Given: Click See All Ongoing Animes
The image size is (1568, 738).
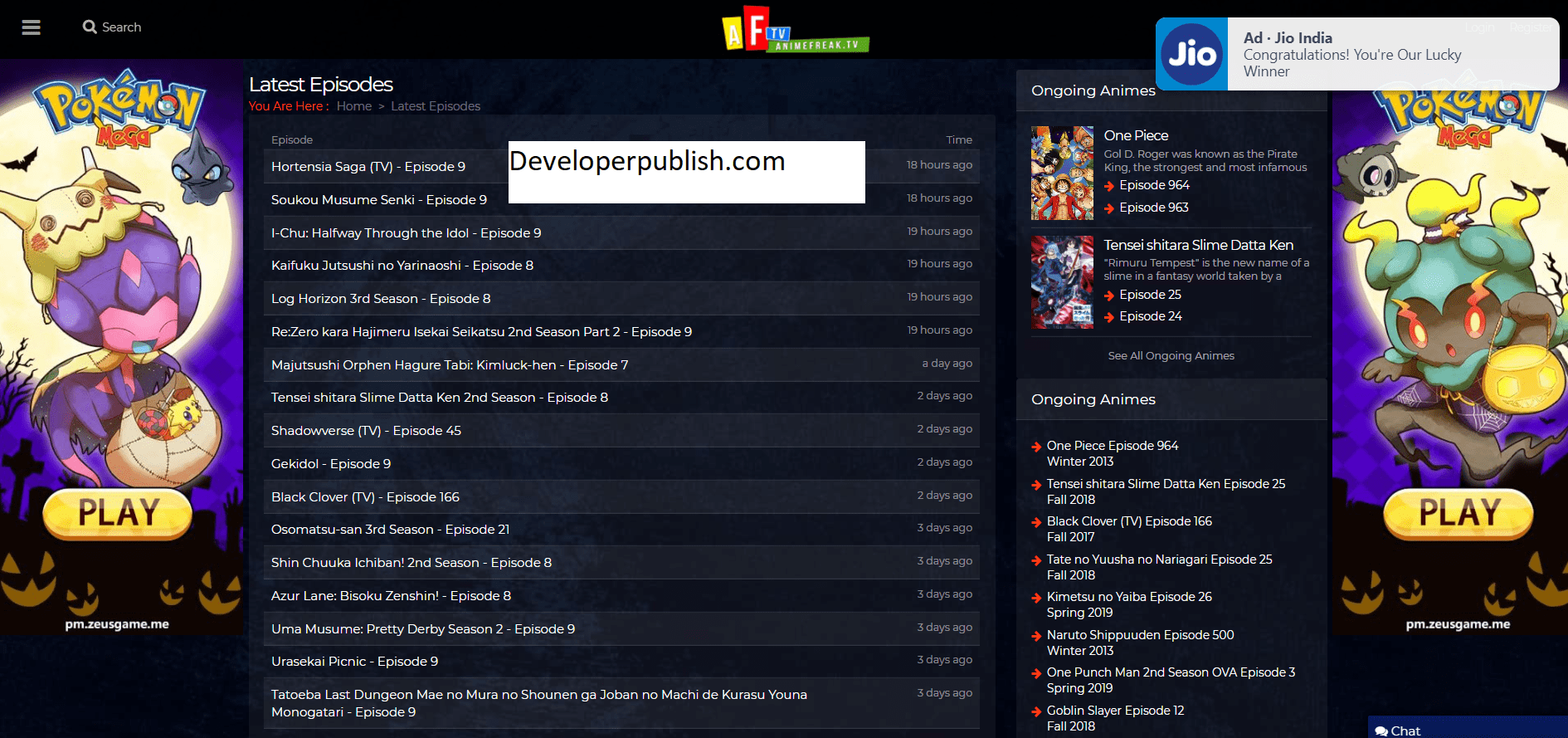Looking at the screenshot, I should 1171,356.
